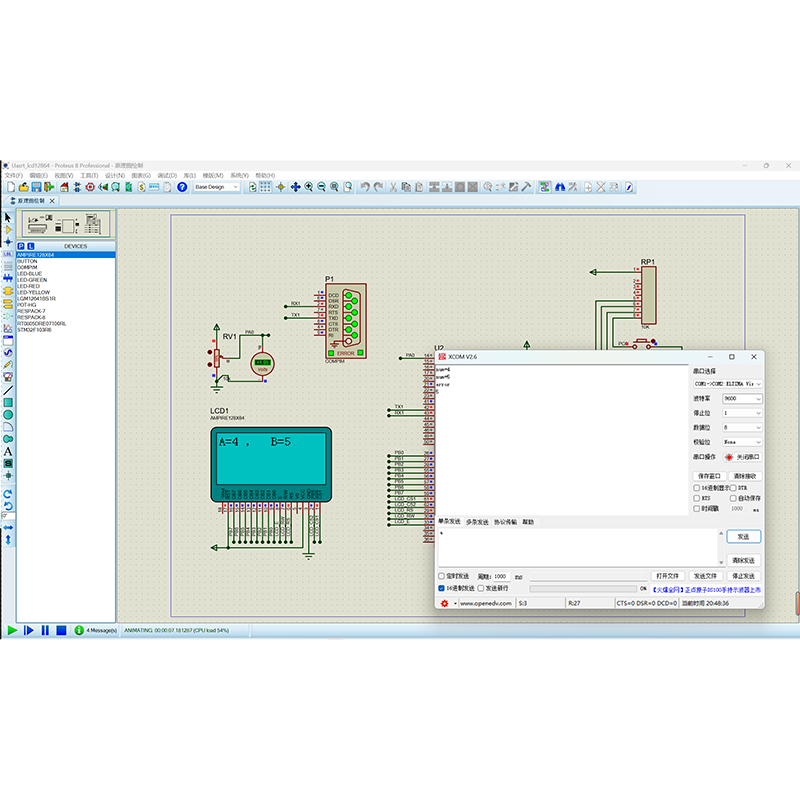800x800 pixels.
Task: Switch to the 多条发送 tab
Action: 475,519
